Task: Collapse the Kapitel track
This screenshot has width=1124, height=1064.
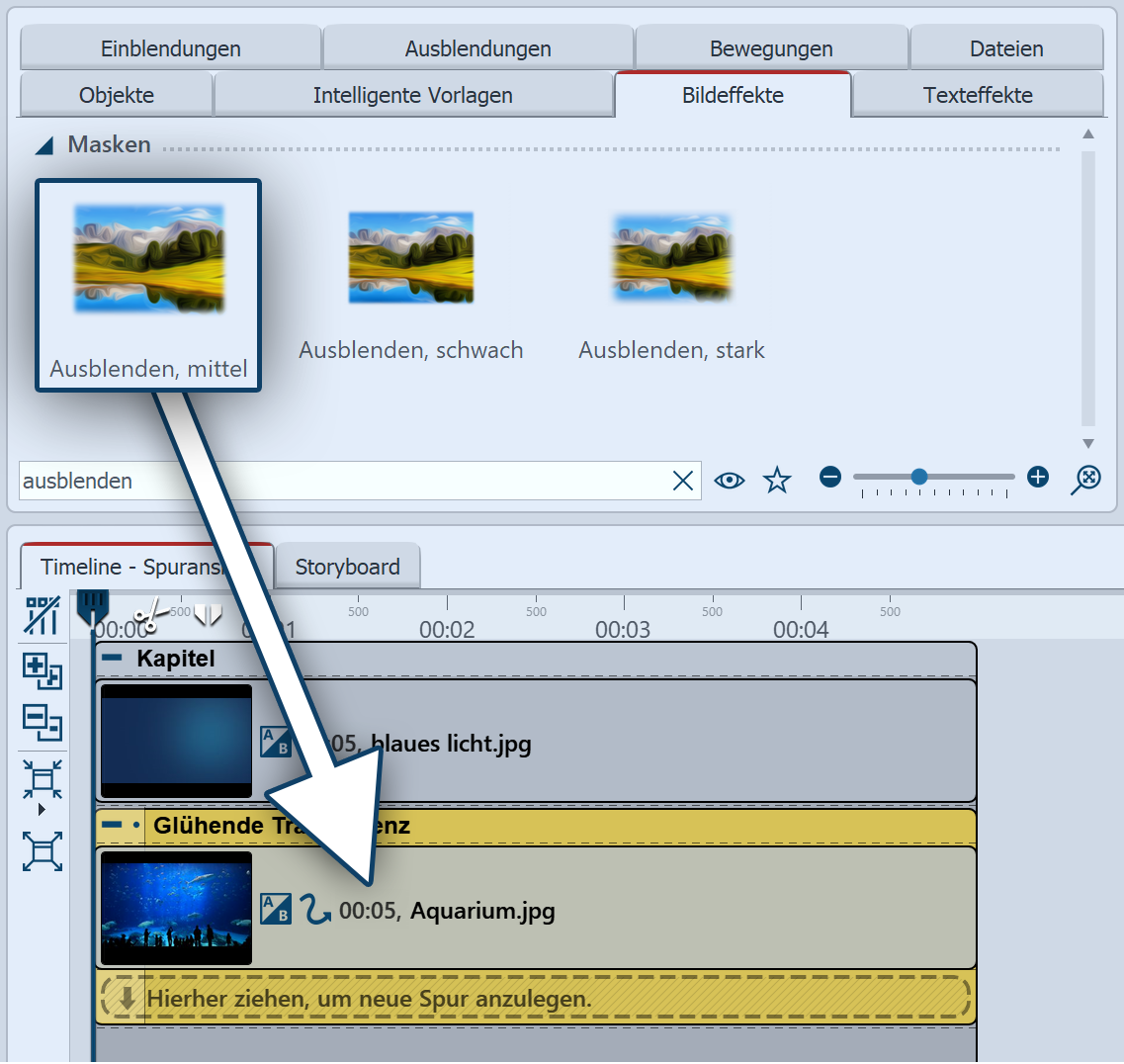Action: point(113,658)
